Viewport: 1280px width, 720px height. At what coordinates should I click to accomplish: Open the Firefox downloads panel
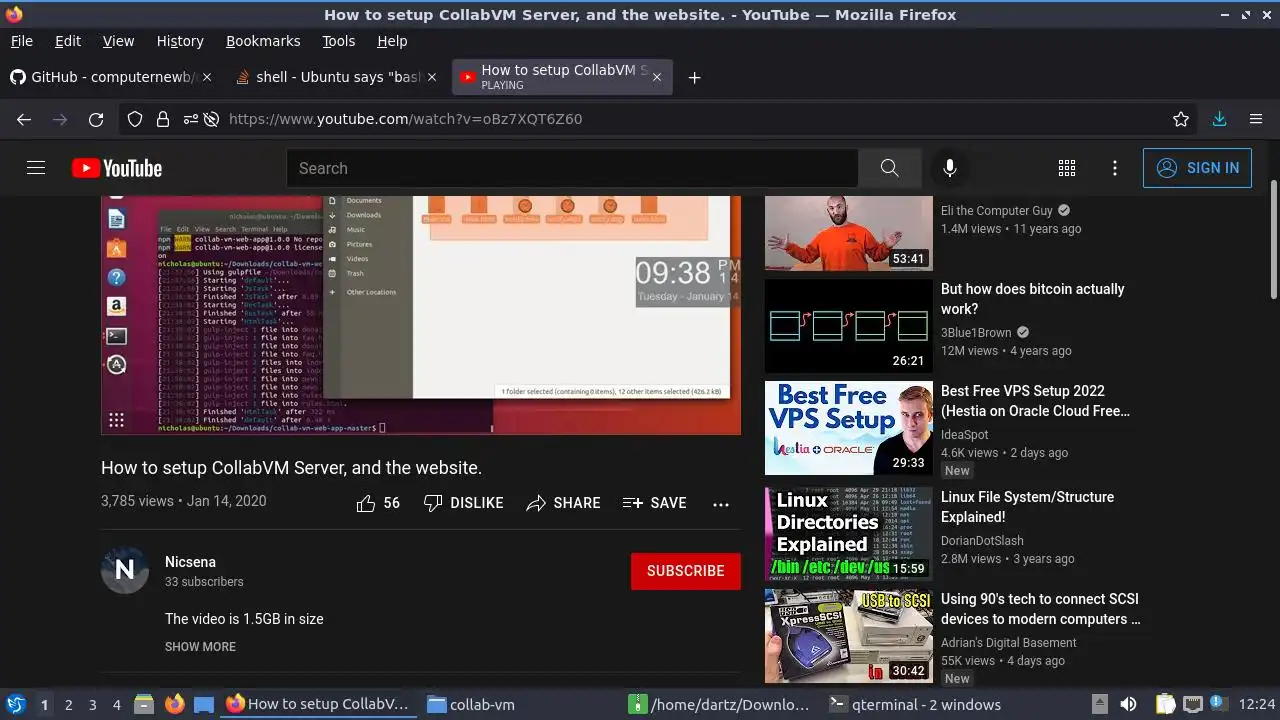1219,119
